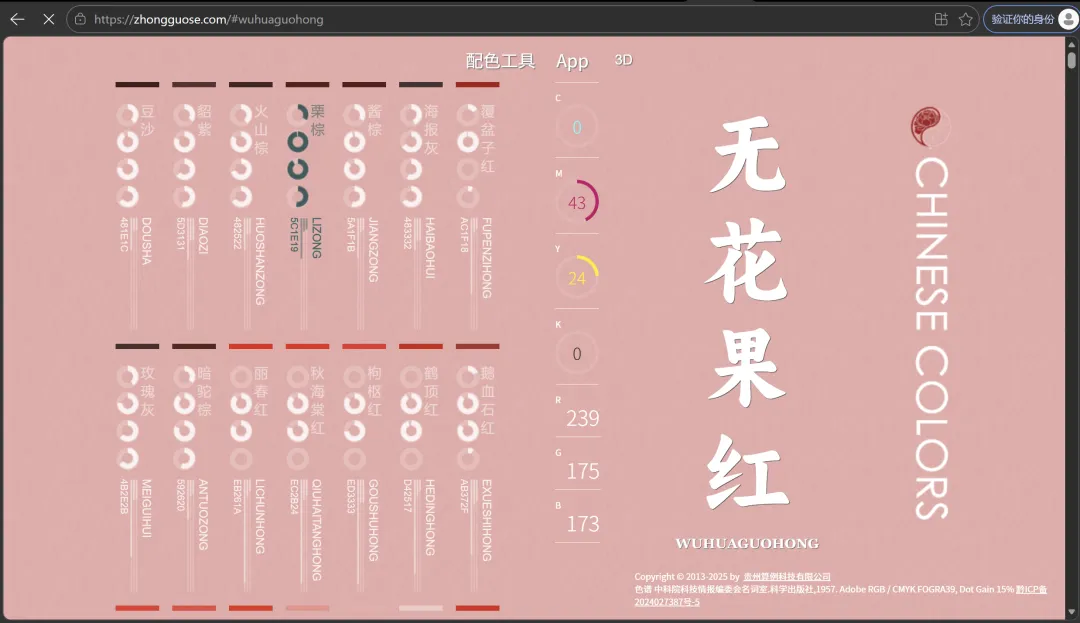The height and width of the screenshot is (623, 1080).
Task: Pick the 海报灰 HAIBAOHUI color card
Action: click(x=420, y=207)
